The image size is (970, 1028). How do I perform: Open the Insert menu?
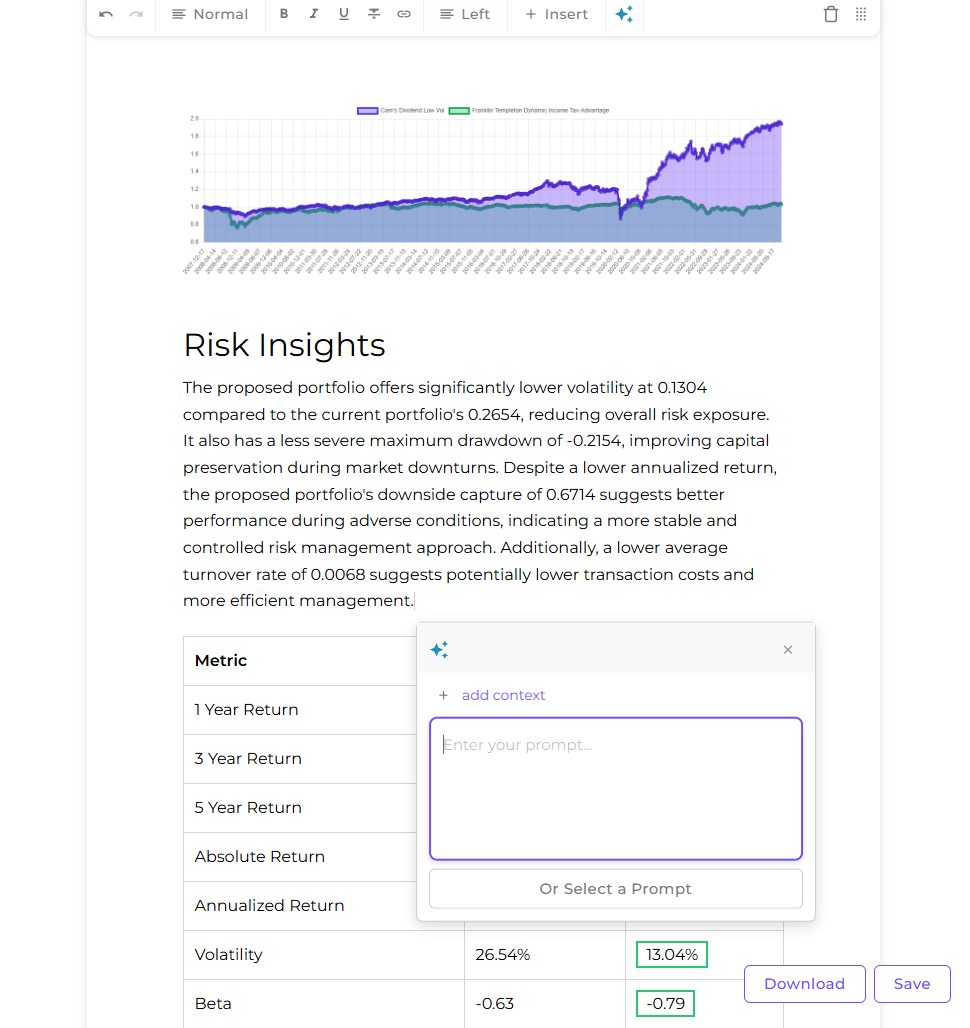click(556, 14)
